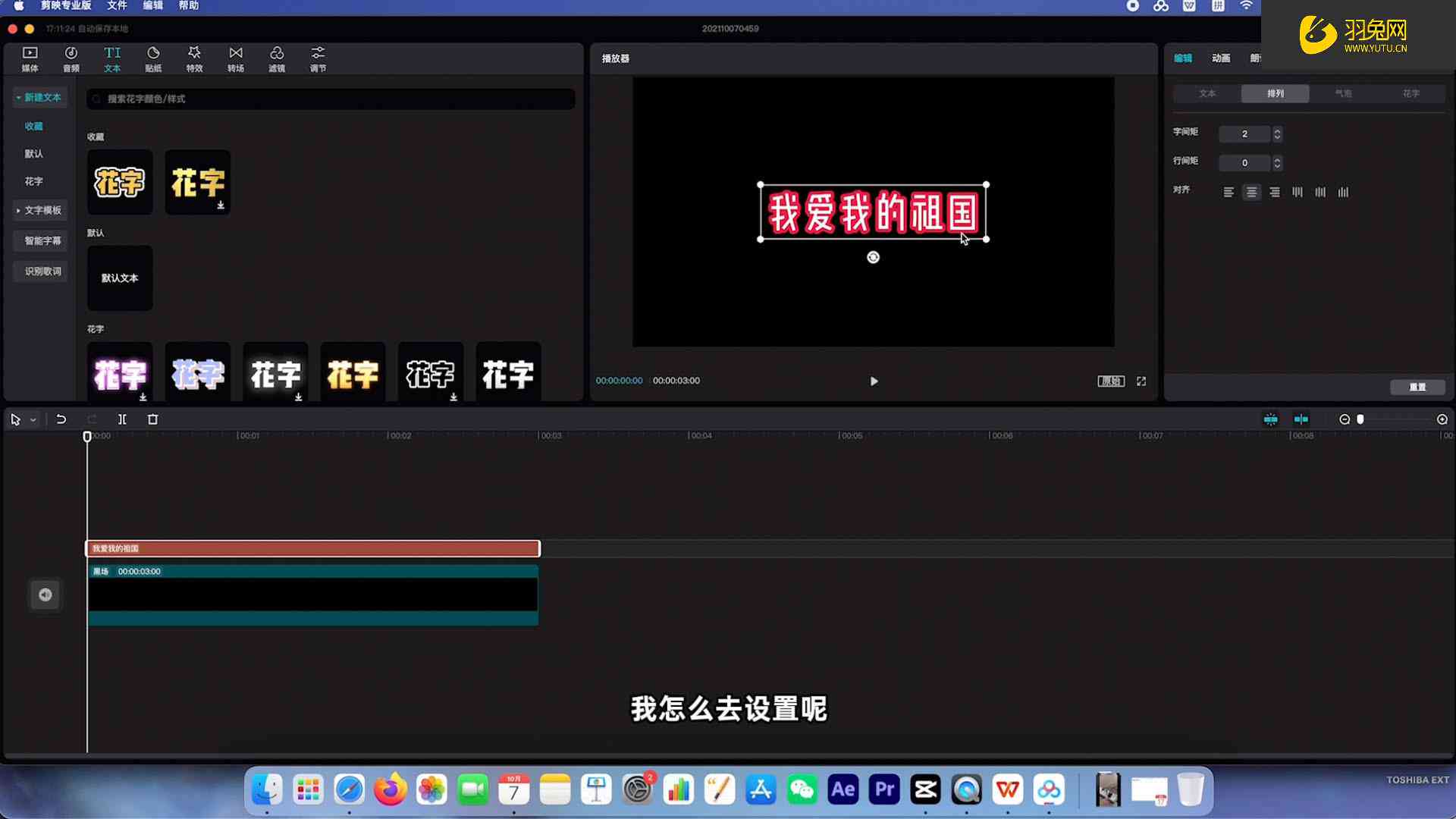Set vertical text bottom alignment

[1344, 193]
